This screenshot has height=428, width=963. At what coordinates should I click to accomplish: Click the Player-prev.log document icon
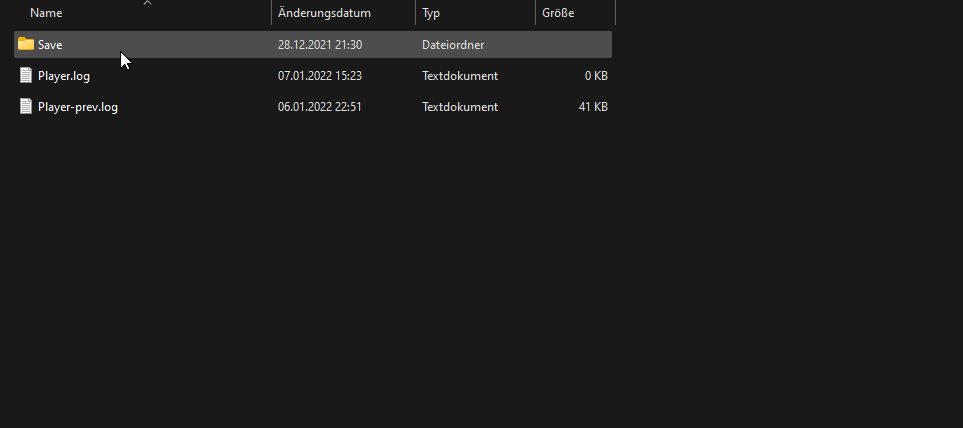(x=26, y=107)
